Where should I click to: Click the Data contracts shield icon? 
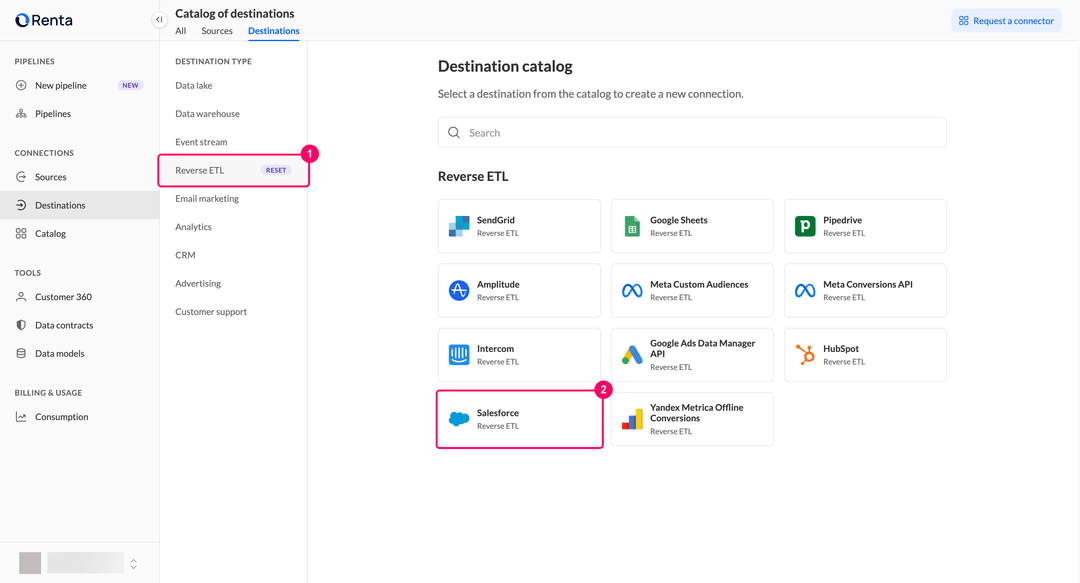[21, 325]
